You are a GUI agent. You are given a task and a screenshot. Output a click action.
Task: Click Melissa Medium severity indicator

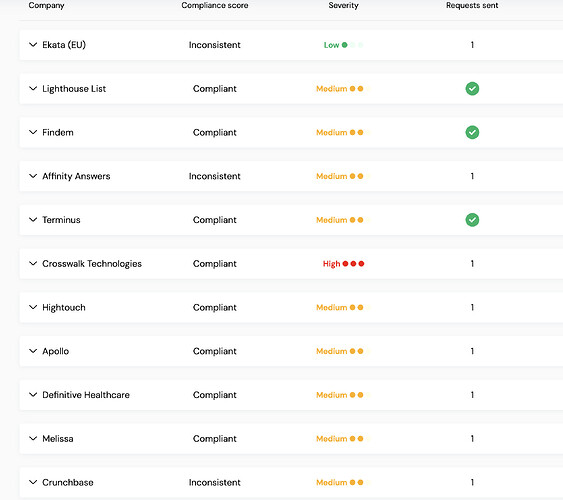click(x=343, y=439)
